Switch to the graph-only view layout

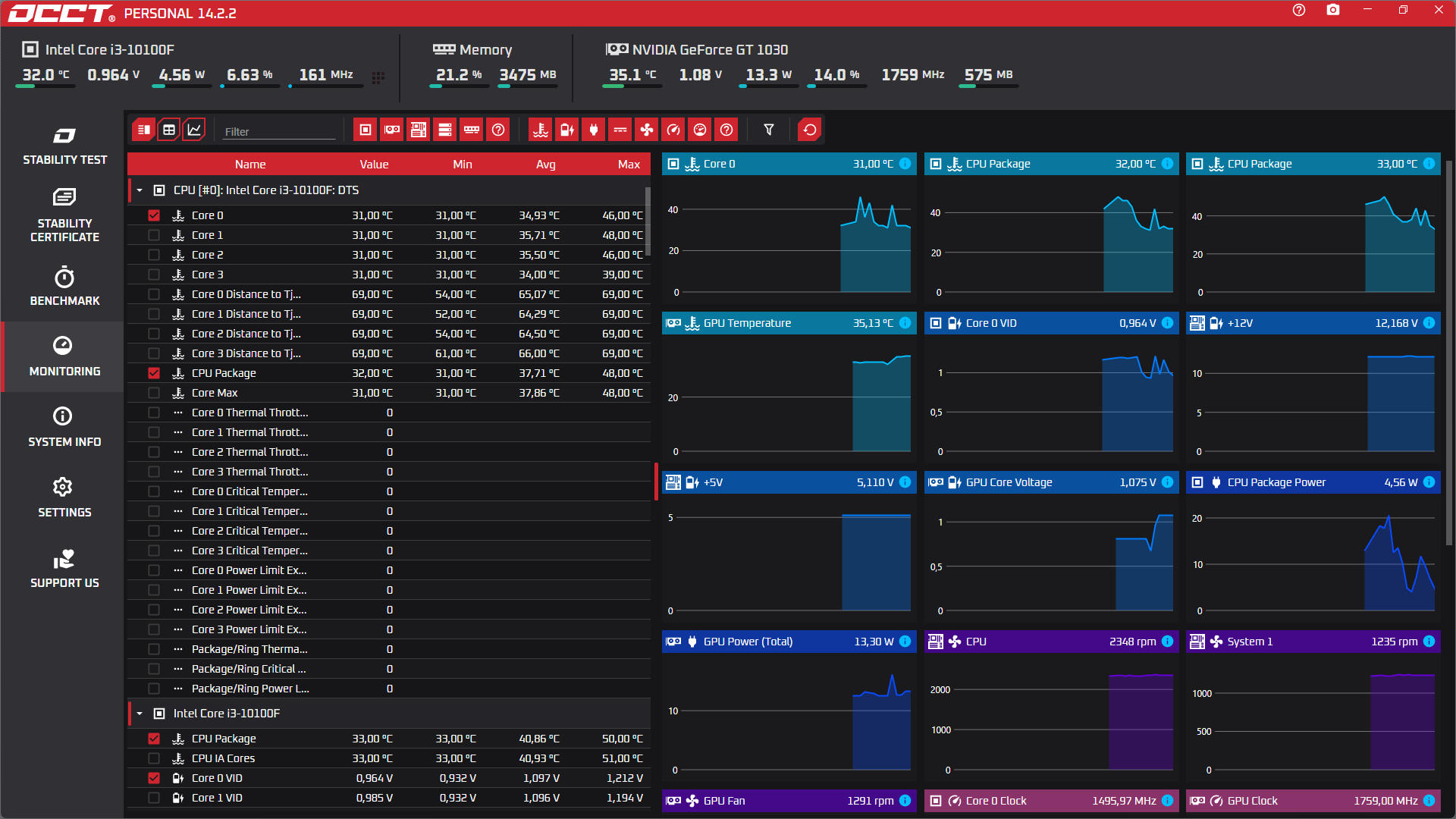pyautogui.click(x=194, y=130)
